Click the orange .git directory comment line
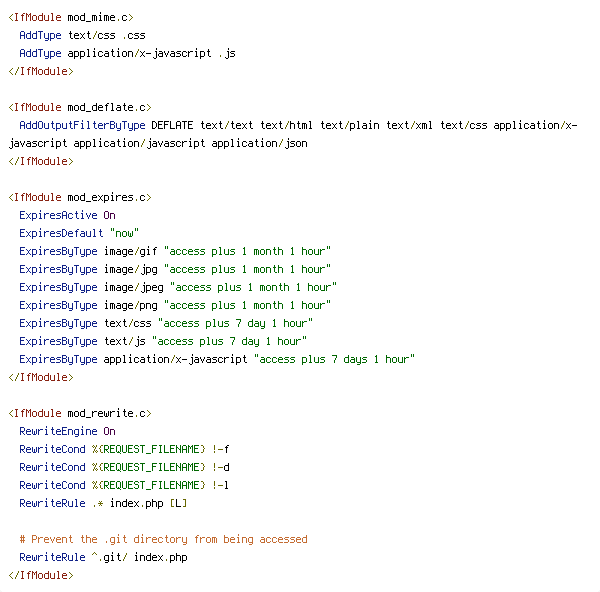The height and width of the screenshot is (592, 600). 163,539
